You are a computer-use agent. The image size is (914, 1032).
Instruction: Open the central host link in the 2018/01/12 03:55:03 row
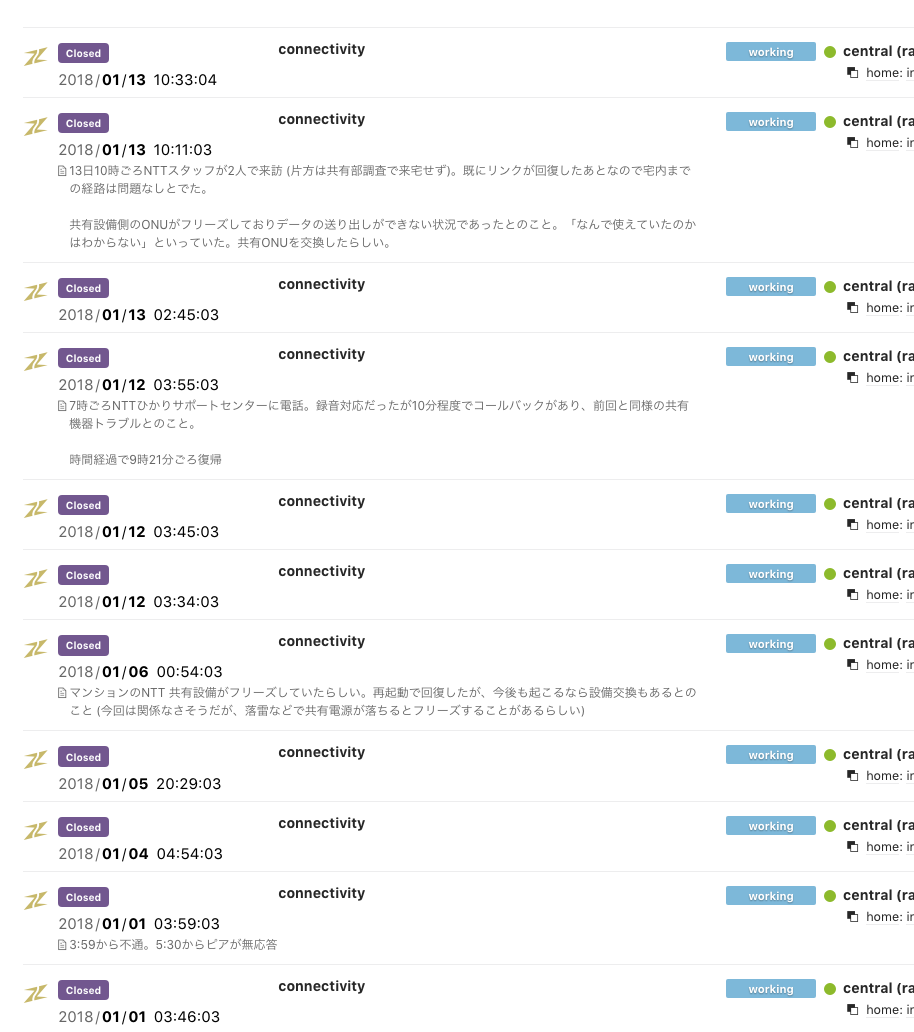coord(877,357)
